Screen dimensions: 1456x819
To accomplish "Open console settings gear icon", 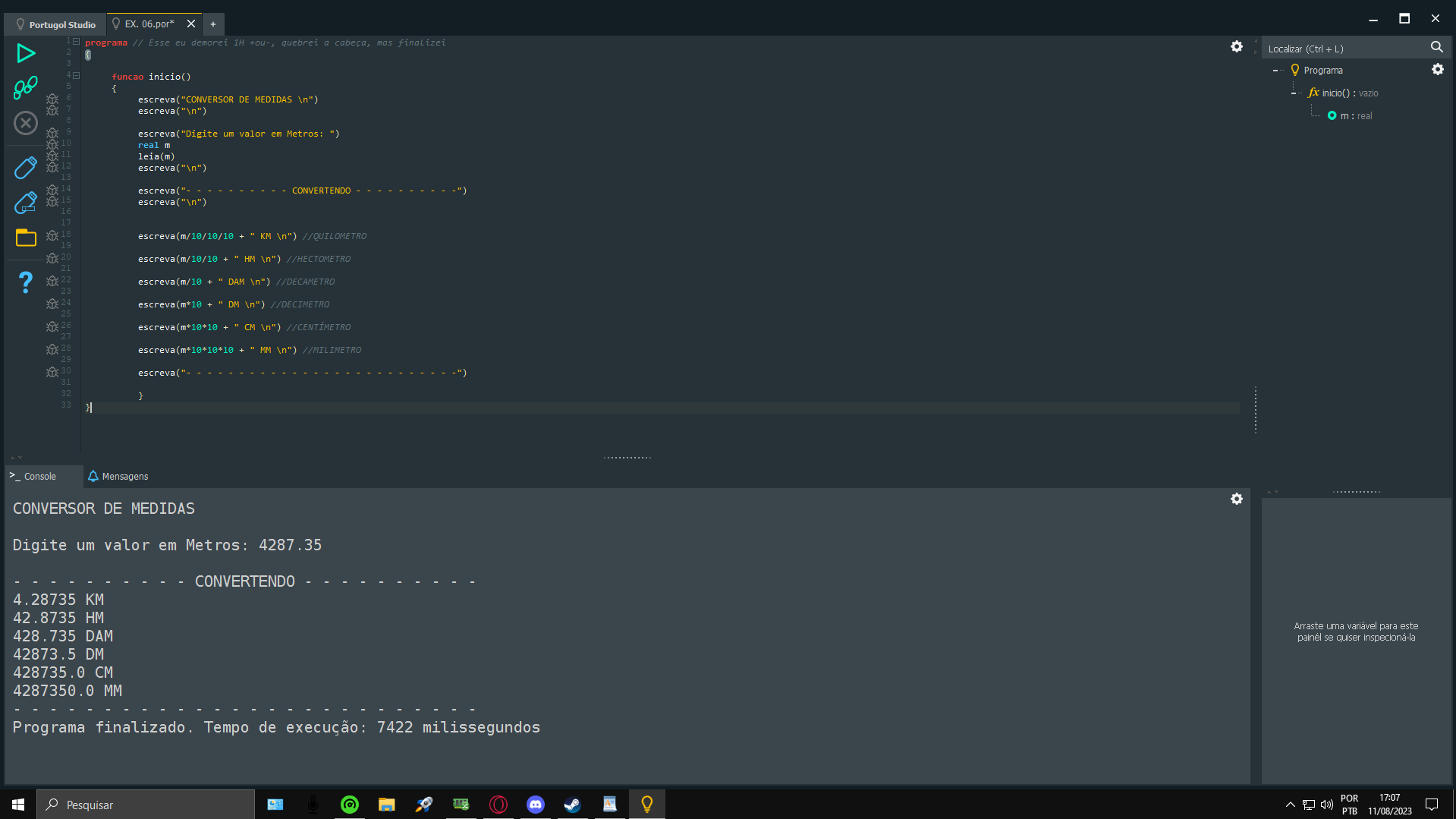I will click(1237, 499).
